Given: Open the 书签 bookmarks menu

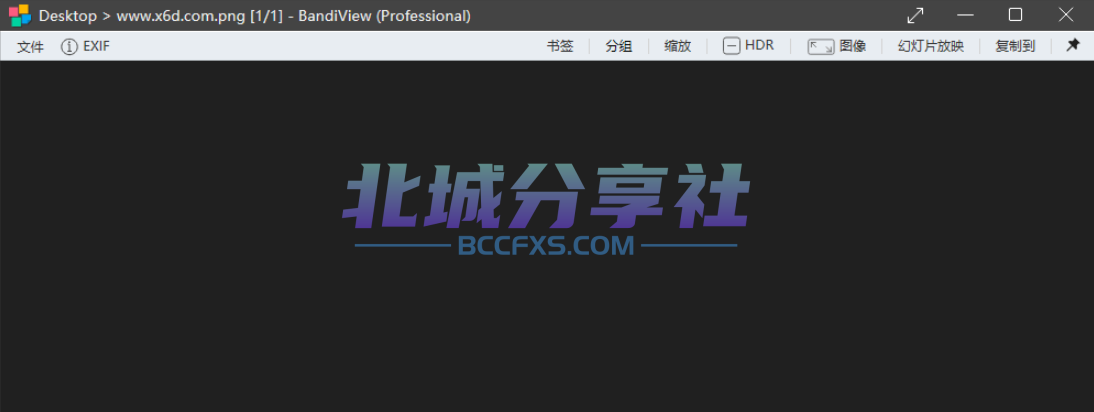Looking at the screenshot, I should click(x=560, y=47).
